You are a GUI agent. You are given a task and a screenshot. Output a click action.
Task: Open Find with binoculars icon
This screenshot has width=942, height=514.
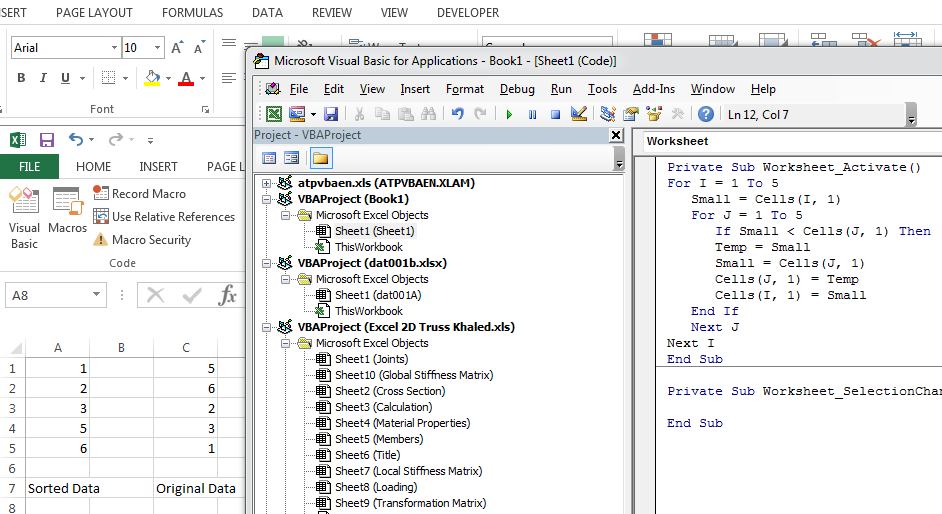tap(428, 113)
